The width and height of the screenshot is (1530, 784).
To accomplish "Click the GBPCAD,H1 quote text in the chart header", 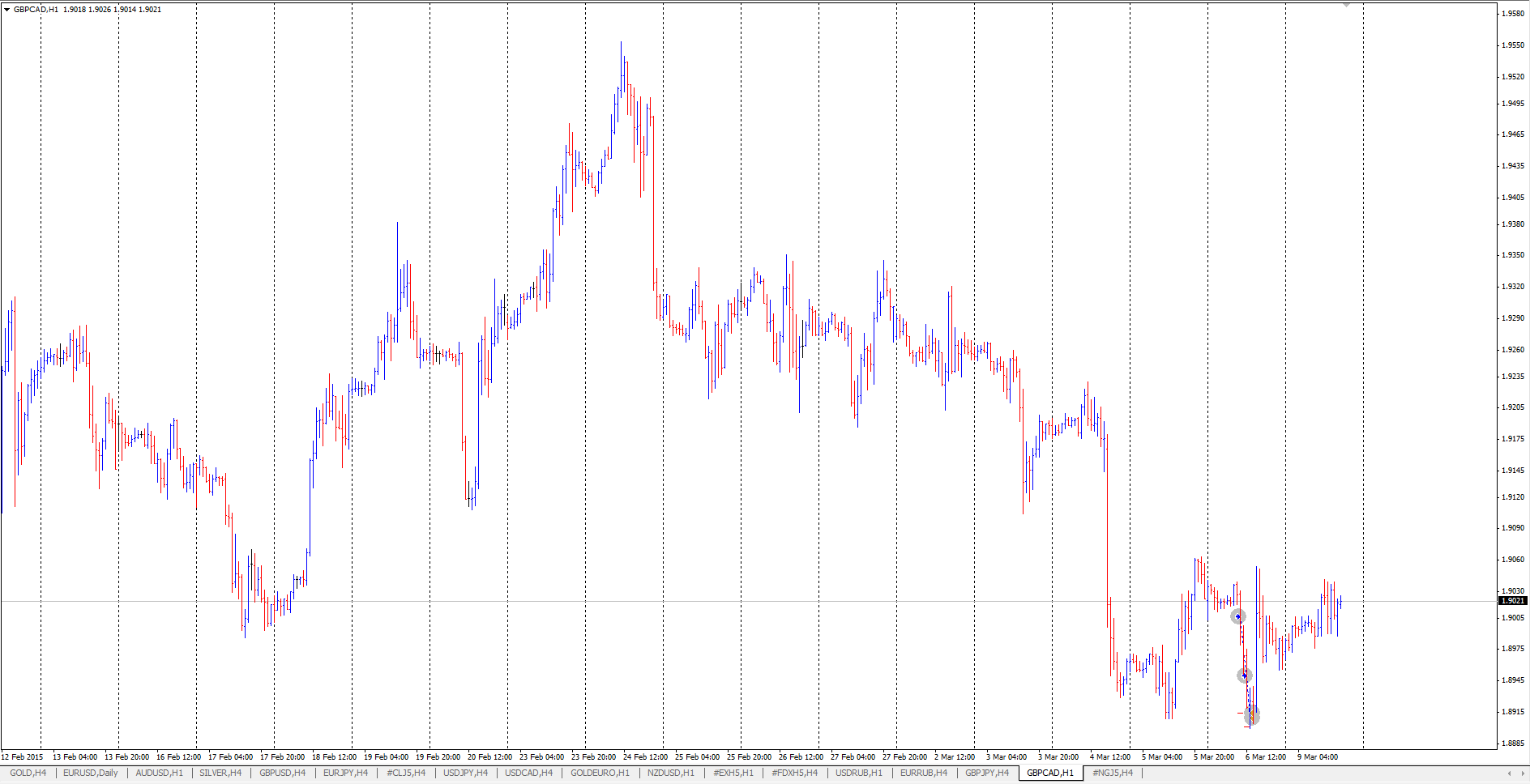I will pos(88,10).
